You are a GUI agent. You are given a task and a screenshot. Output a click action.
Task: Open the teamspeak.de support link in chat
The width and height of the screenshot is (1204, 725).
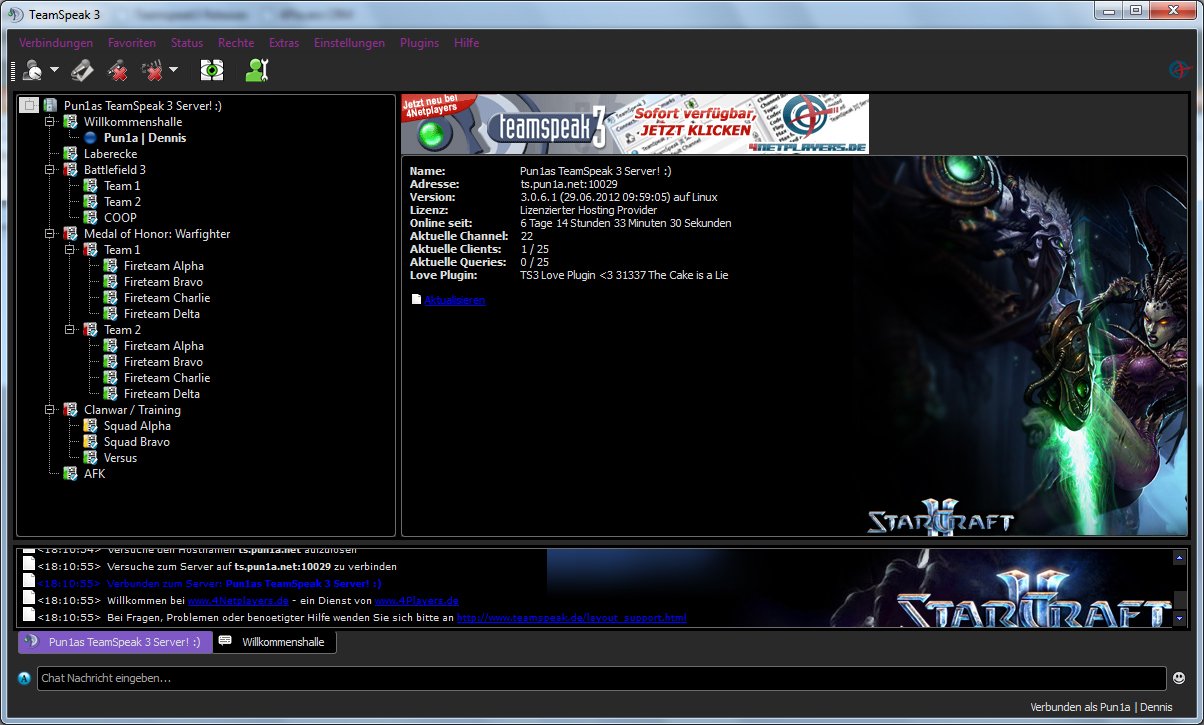click(x=571, y=618)
